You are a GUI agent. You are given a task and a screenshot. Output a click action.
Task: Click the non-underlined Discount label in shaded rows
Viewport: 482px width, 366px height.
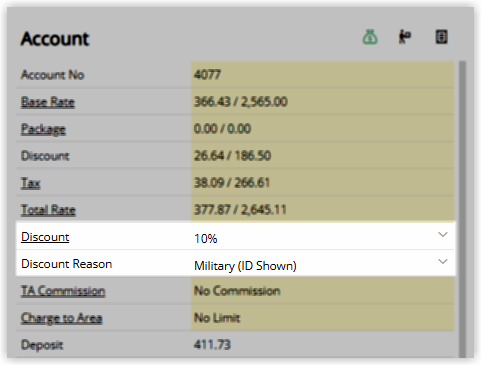point(45,156)
